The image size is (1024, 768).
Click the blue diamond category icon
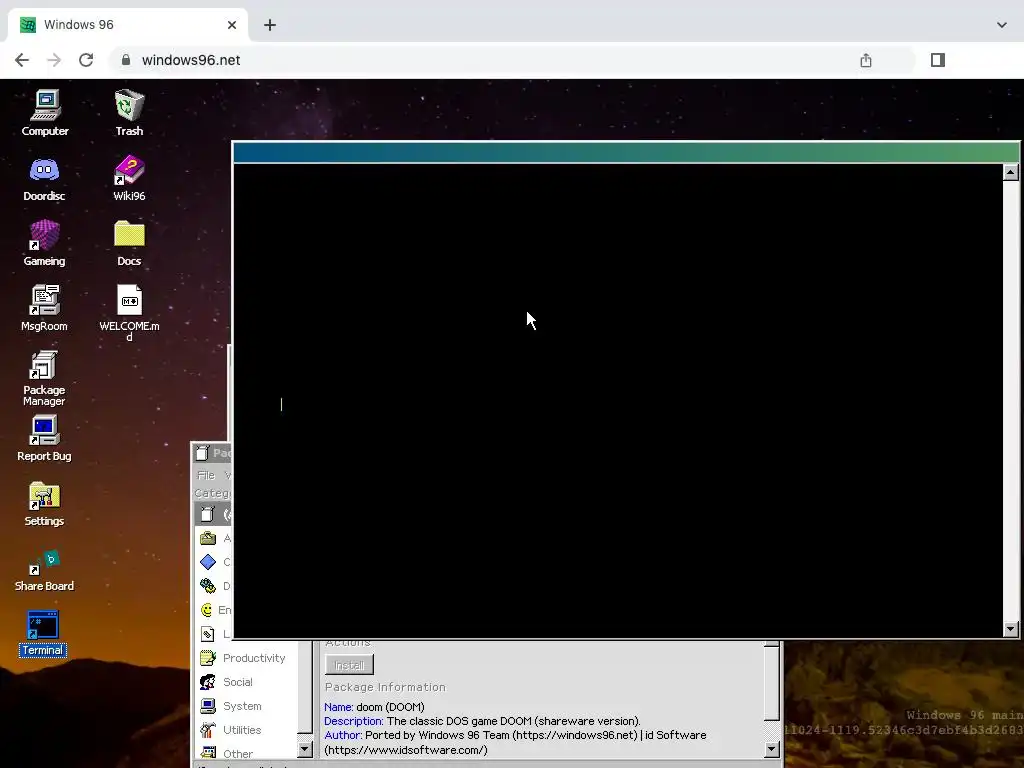click(208, 562)
